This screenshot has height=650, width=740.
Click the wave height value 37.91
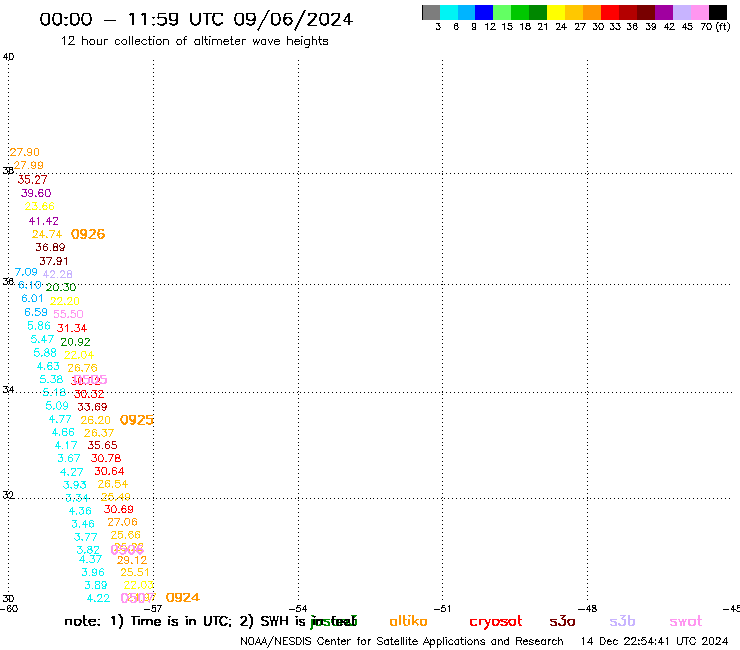54,261
